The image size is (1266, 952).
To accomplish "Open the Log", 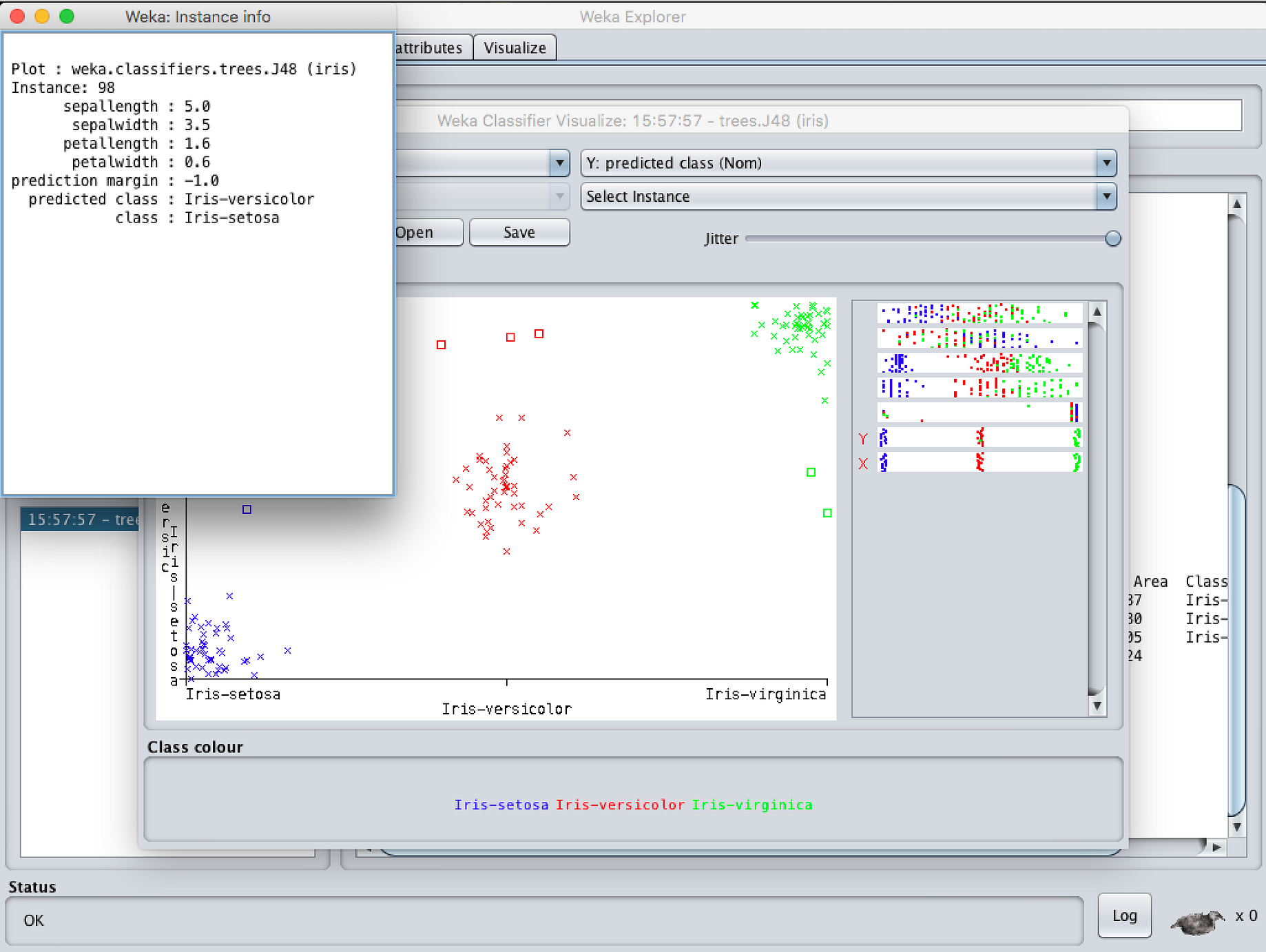I will click(x=1124, y=915).
